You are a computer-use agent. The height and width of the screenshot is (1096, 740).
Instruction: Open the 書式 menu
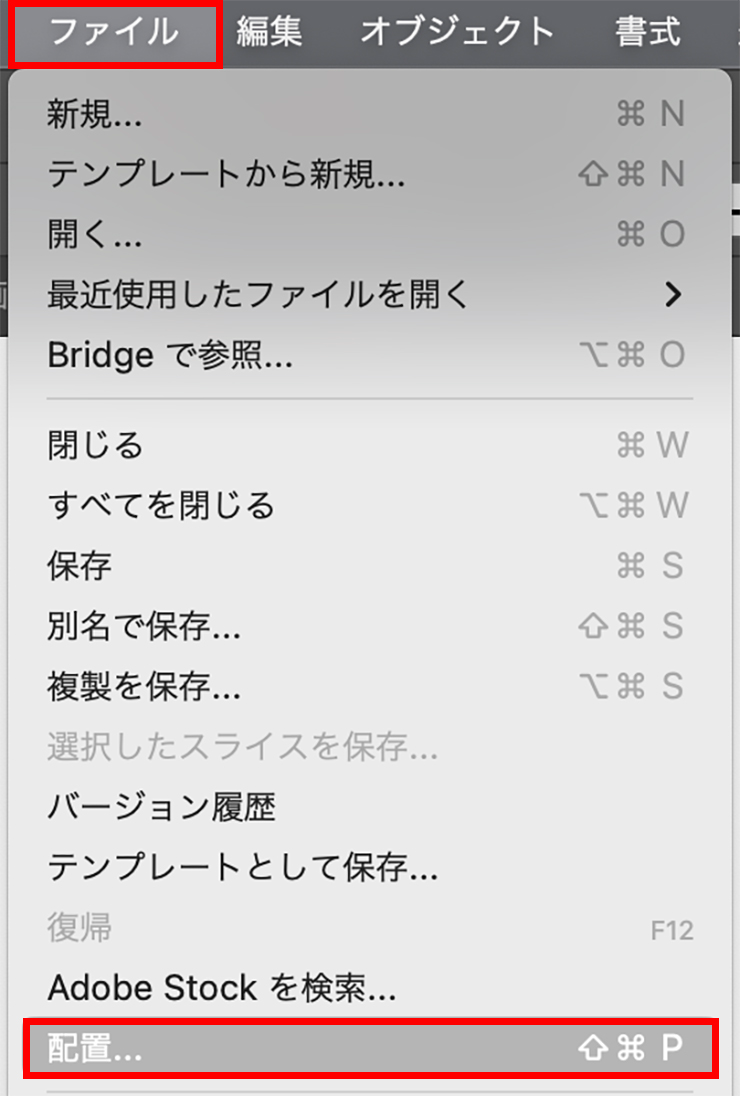click(x=648, y=31)
